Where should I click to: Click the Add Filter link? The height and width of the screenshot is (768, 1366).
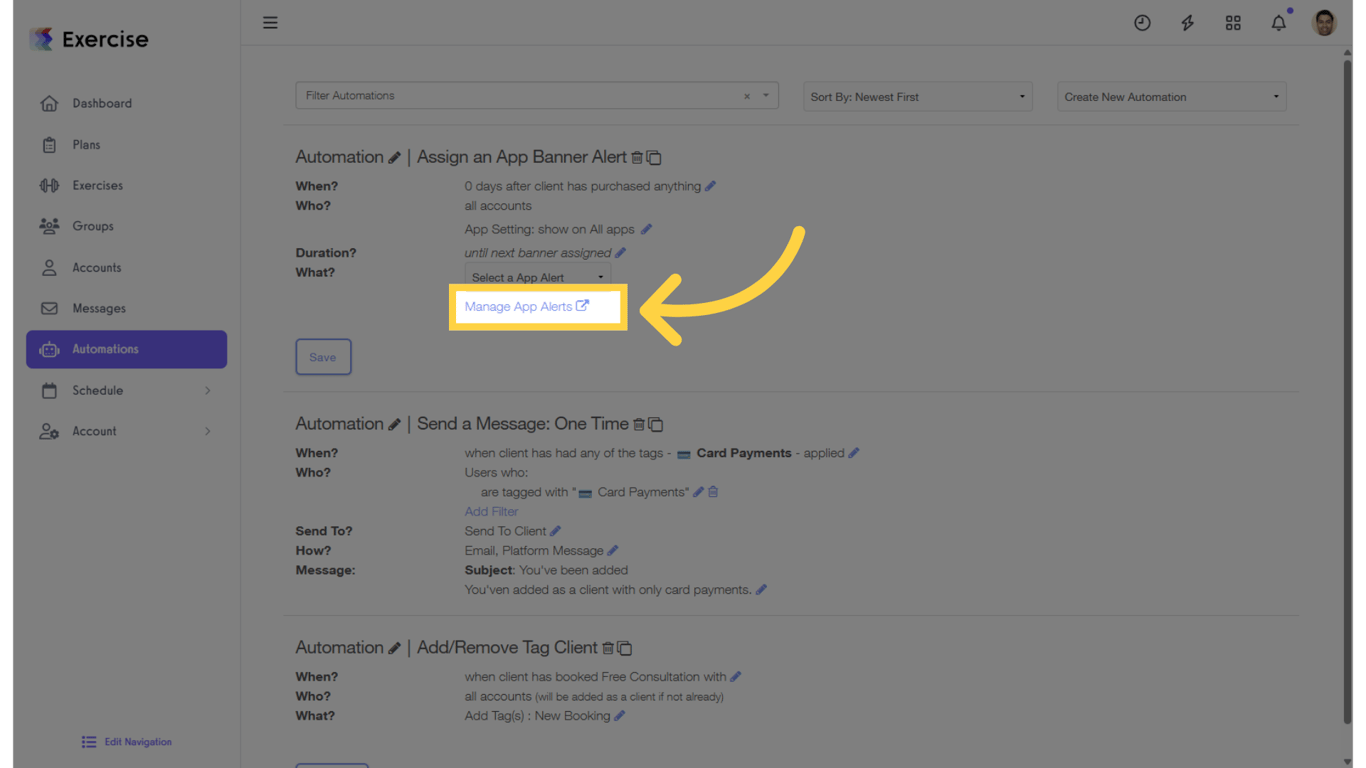pos(491,512)
